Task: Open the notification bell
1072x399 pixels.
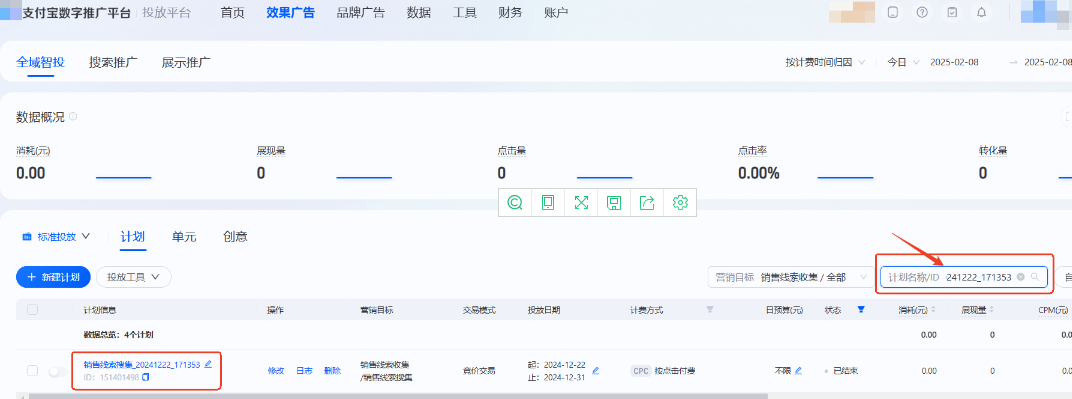Action: (982, 12)
